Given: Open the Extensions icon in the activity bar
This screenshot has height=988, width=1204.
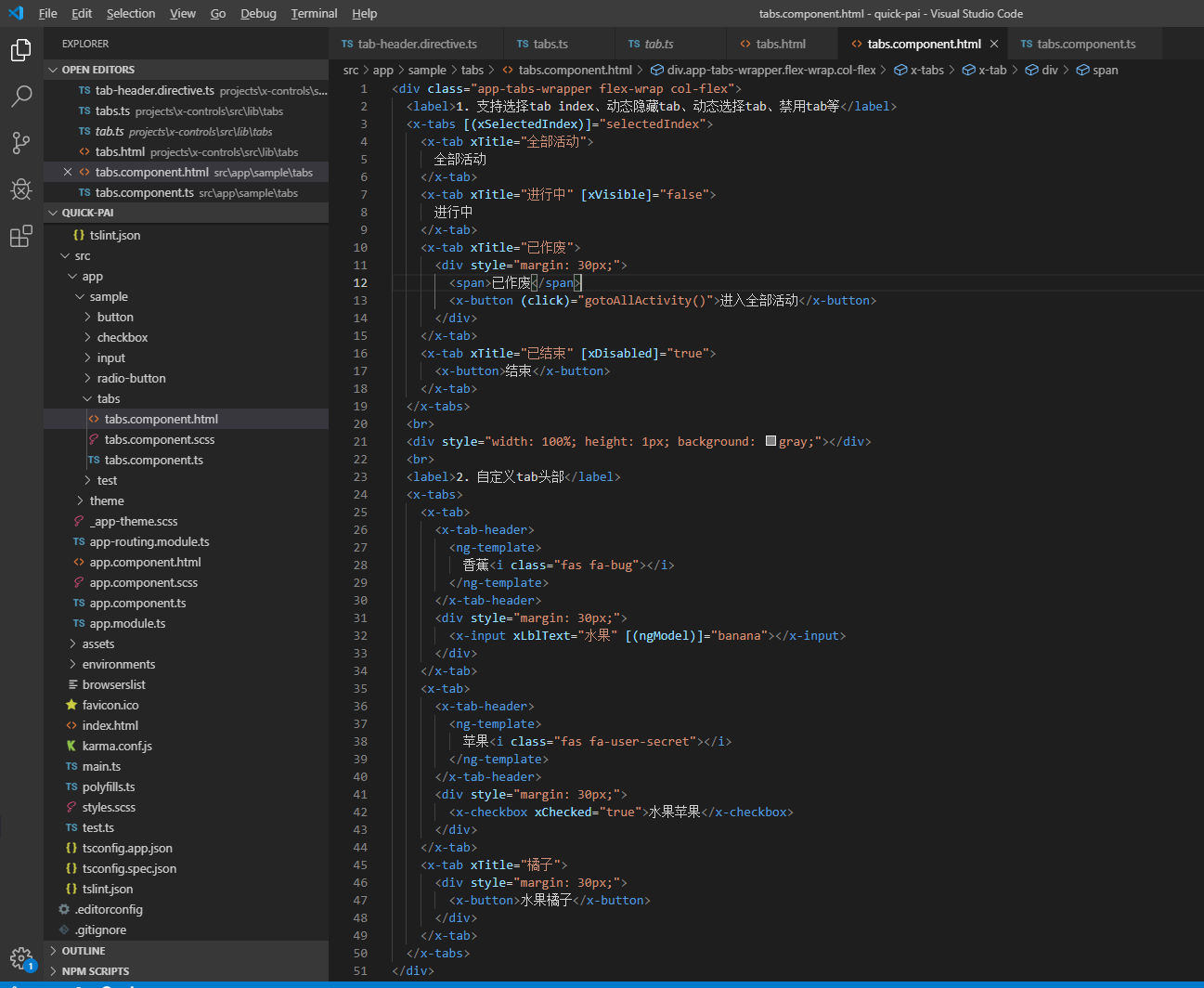Looking at the screenshot, I should 20,236.
